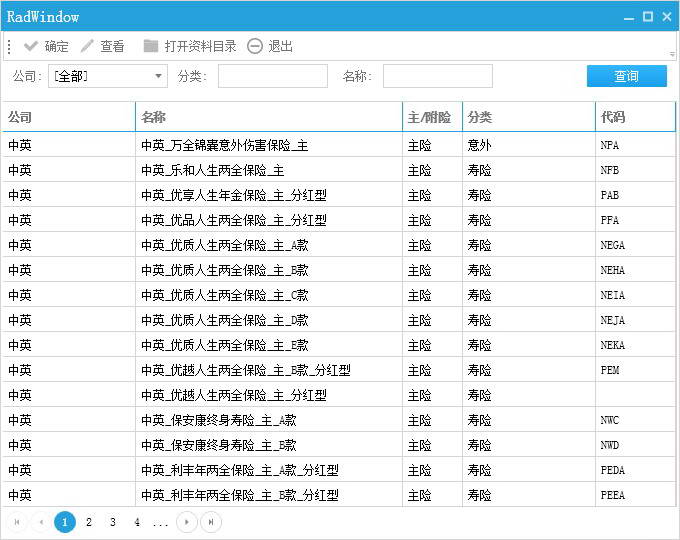Go to previous page pager arrow
680x540 pixels.
point(41,522)
